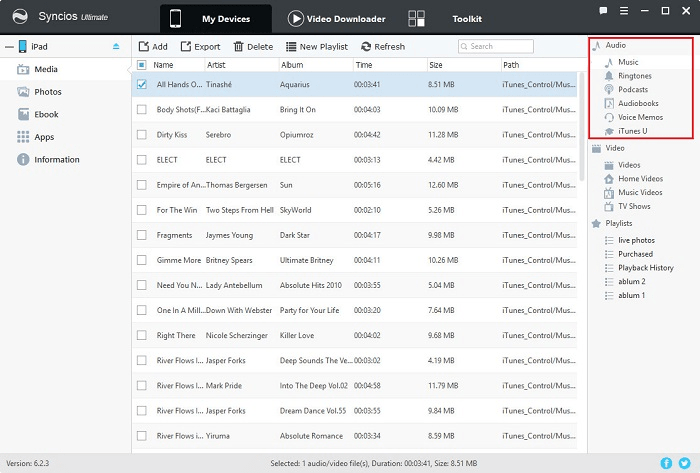Open the Voice Memos category
Screen dimensions: 700x473
(x=639, y=117)
